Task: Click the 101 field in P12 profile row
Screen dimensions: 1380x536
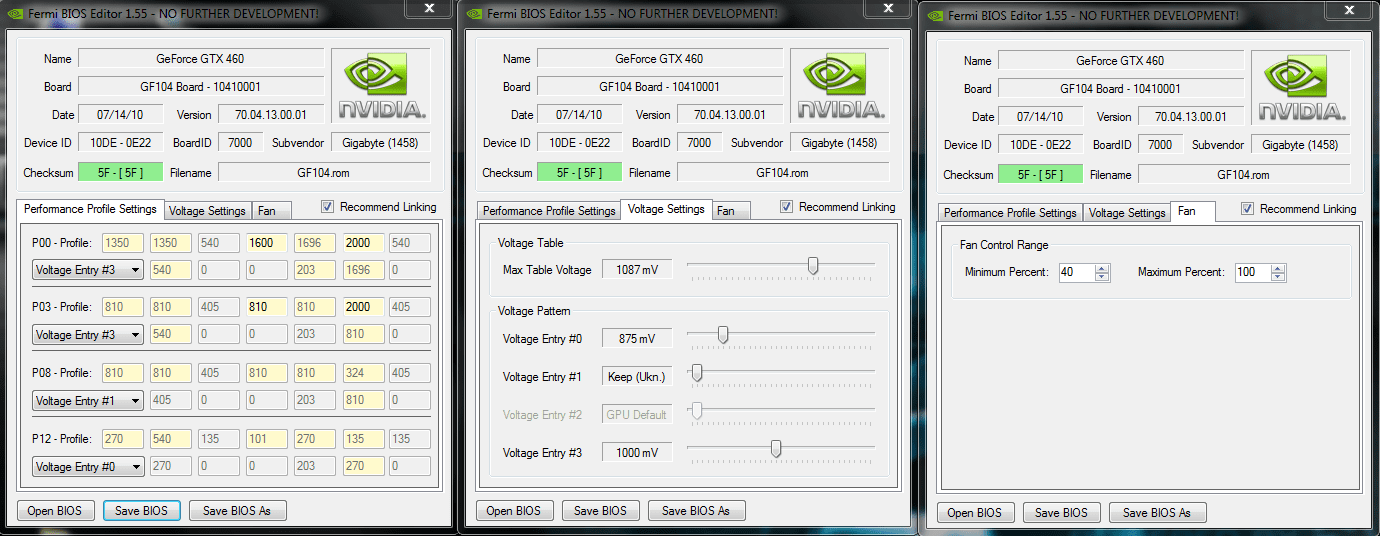Action: pyautogui.click(x=265, y=439)
